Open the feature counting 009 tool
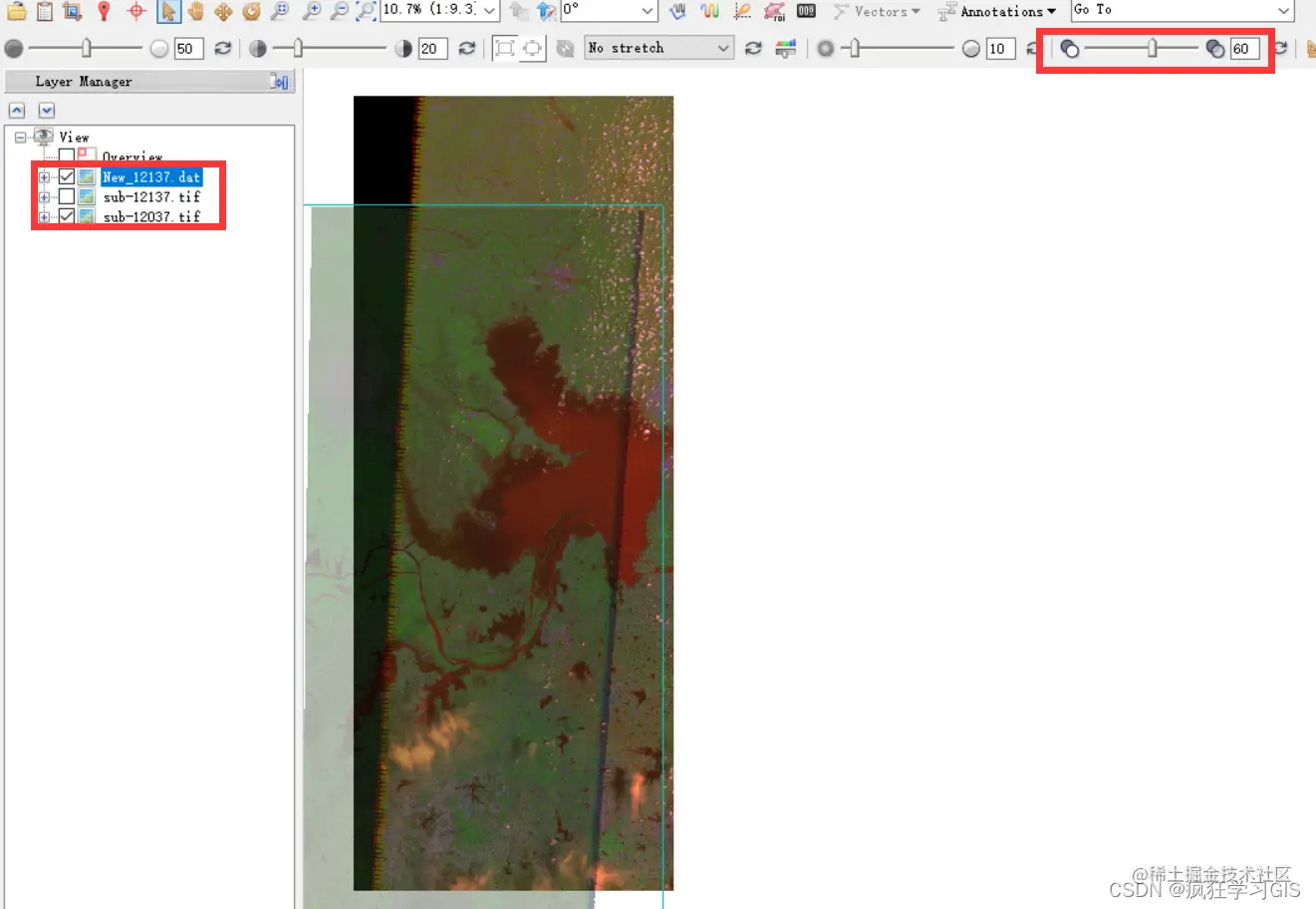 point(807,11)
